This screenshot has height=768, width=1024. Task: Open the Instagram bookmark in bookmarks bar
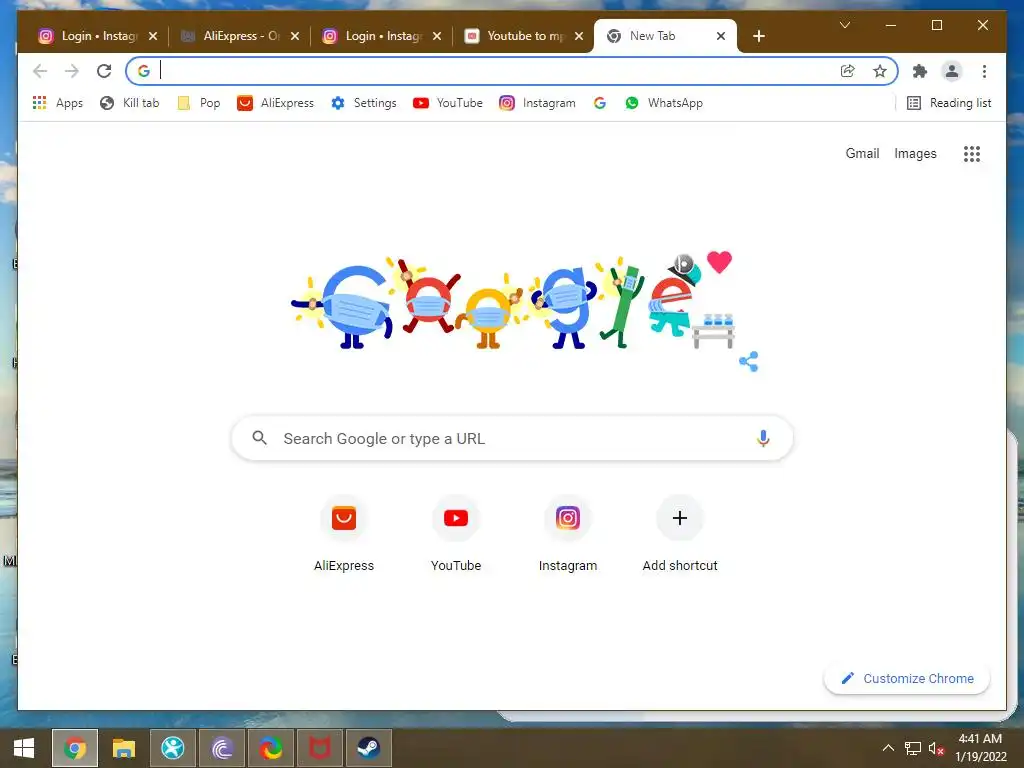pos(537,103)
